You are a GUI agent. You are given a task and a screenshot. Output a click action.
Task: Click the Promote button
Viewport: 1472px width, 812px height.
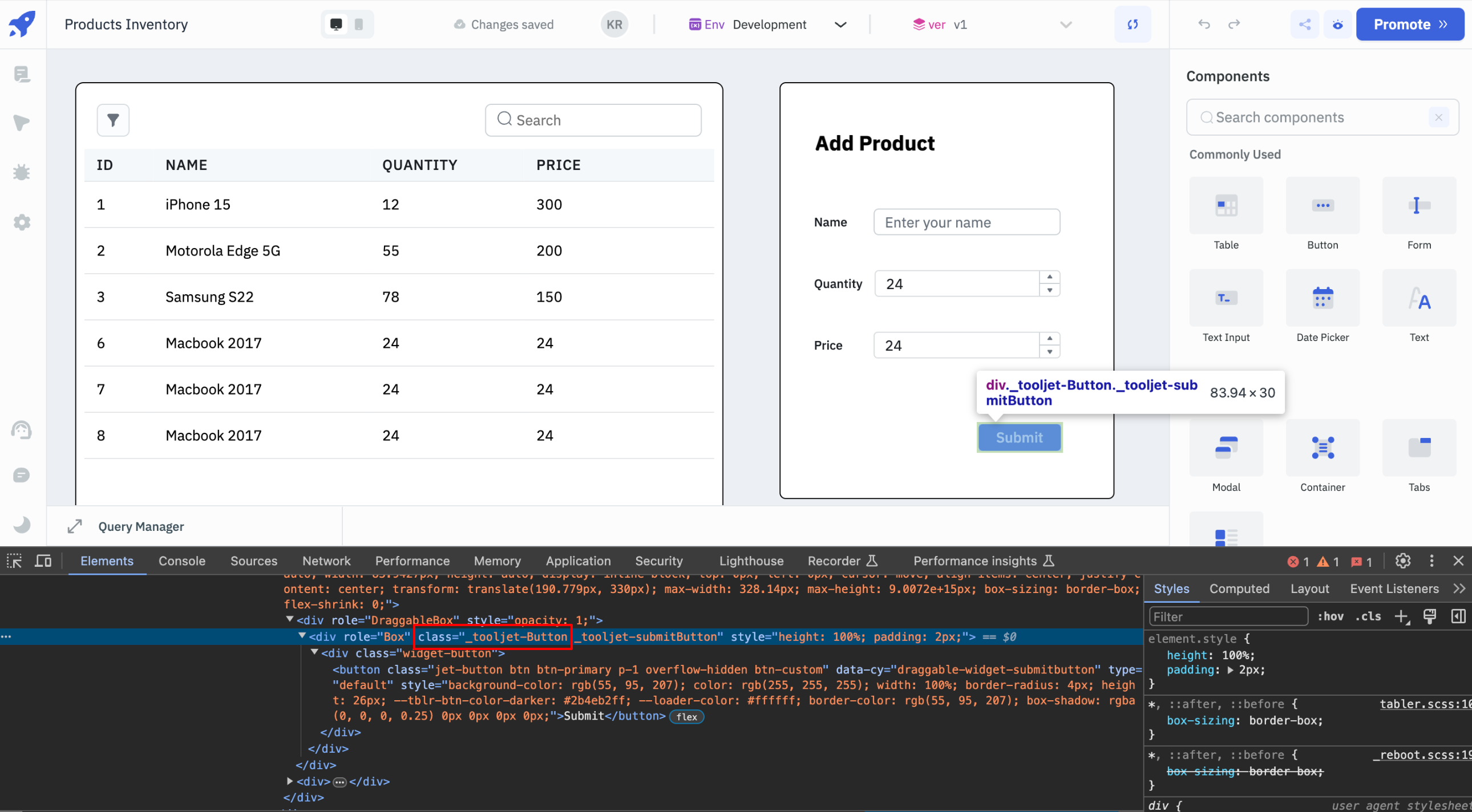click(x=1409, y=25)
